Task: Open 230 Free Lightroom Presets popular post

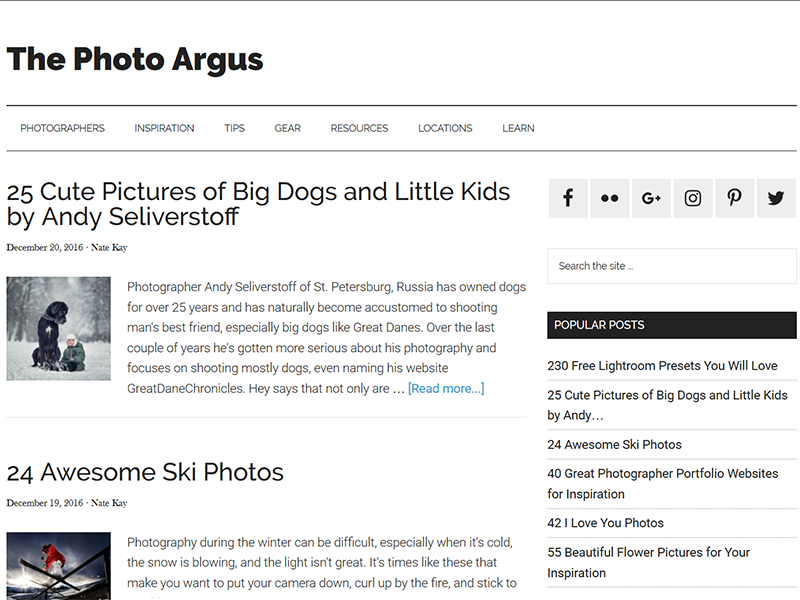Action: tap(662, 366)
